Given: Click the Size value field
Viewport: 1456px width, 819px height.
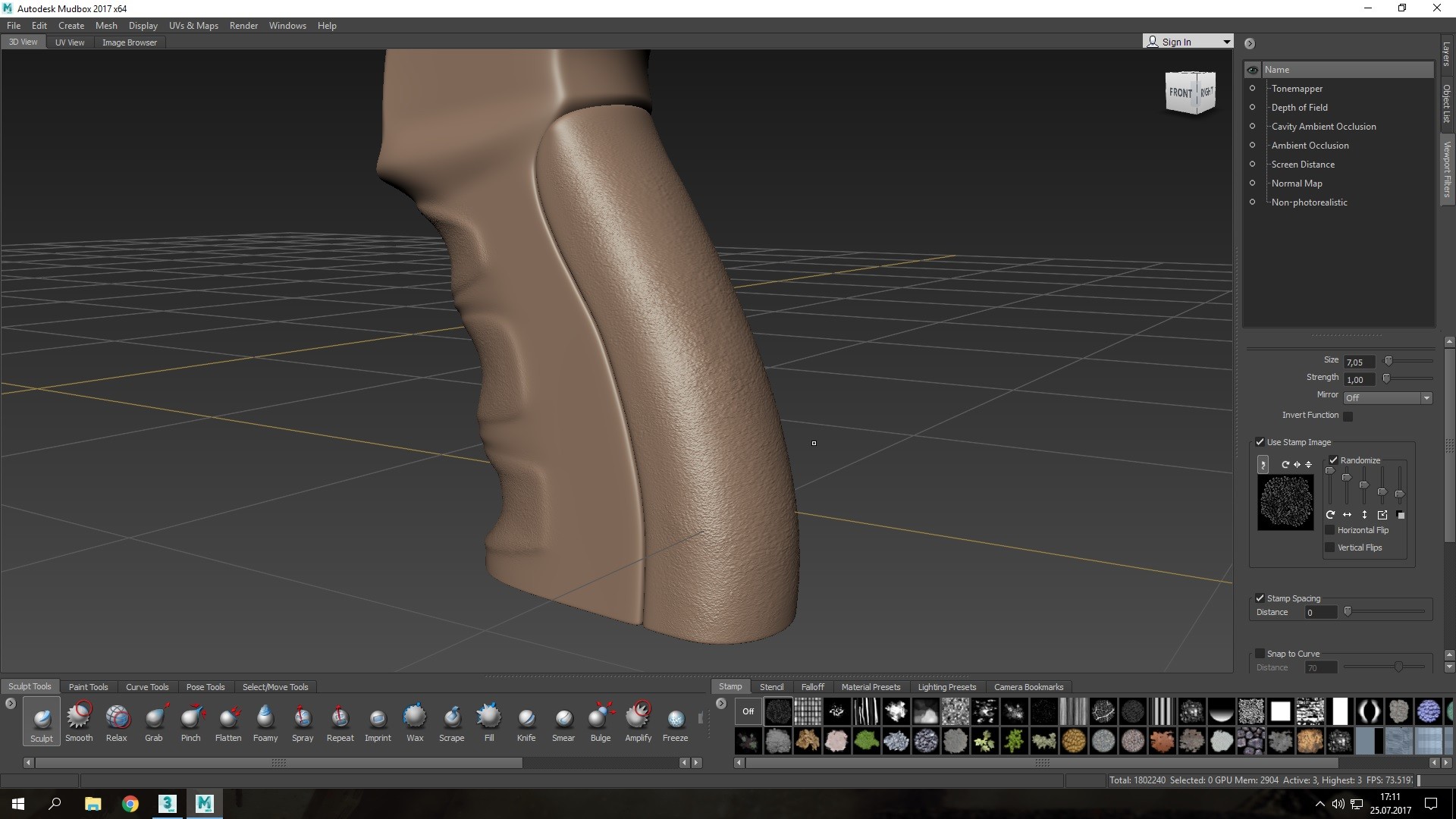Looking at the screenshot, I should coord(1359,362).
